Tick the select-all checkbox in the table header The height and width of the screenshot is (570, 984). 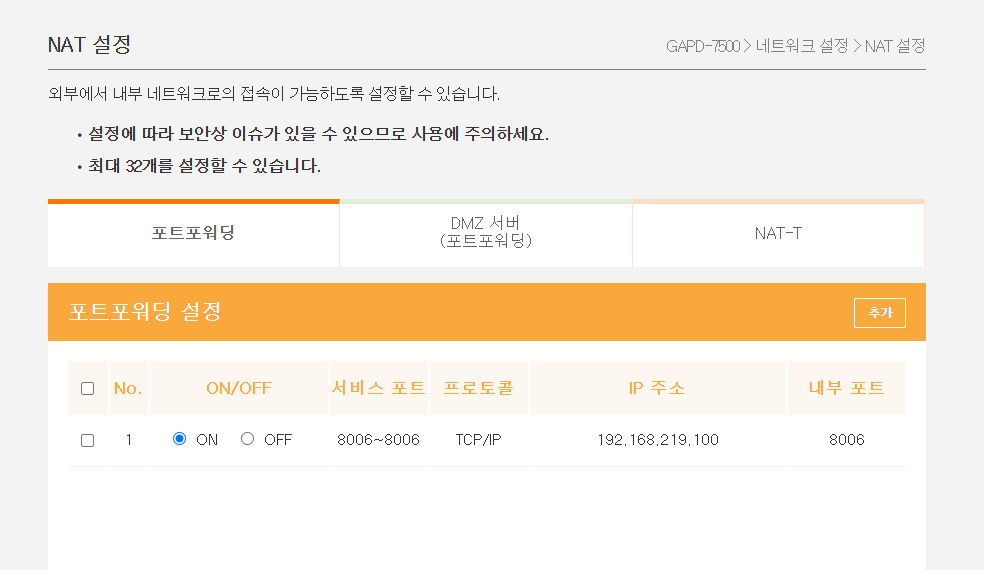coord(88,389)
